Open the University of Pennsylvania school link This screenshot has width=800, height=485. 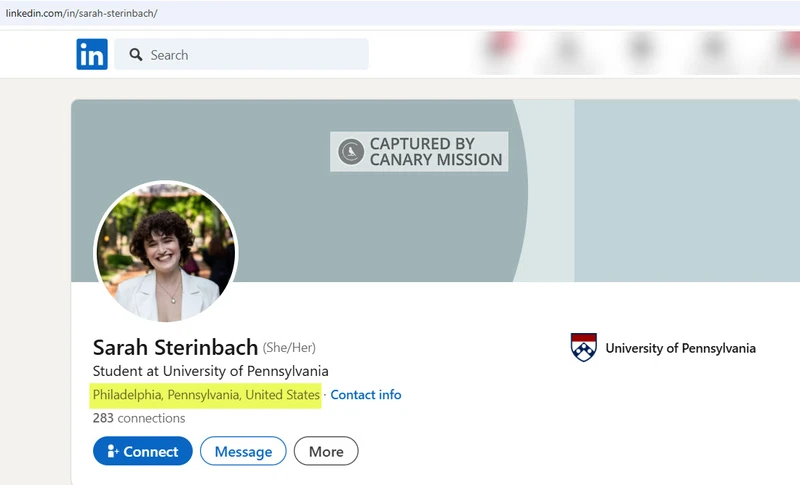(680, 348)
